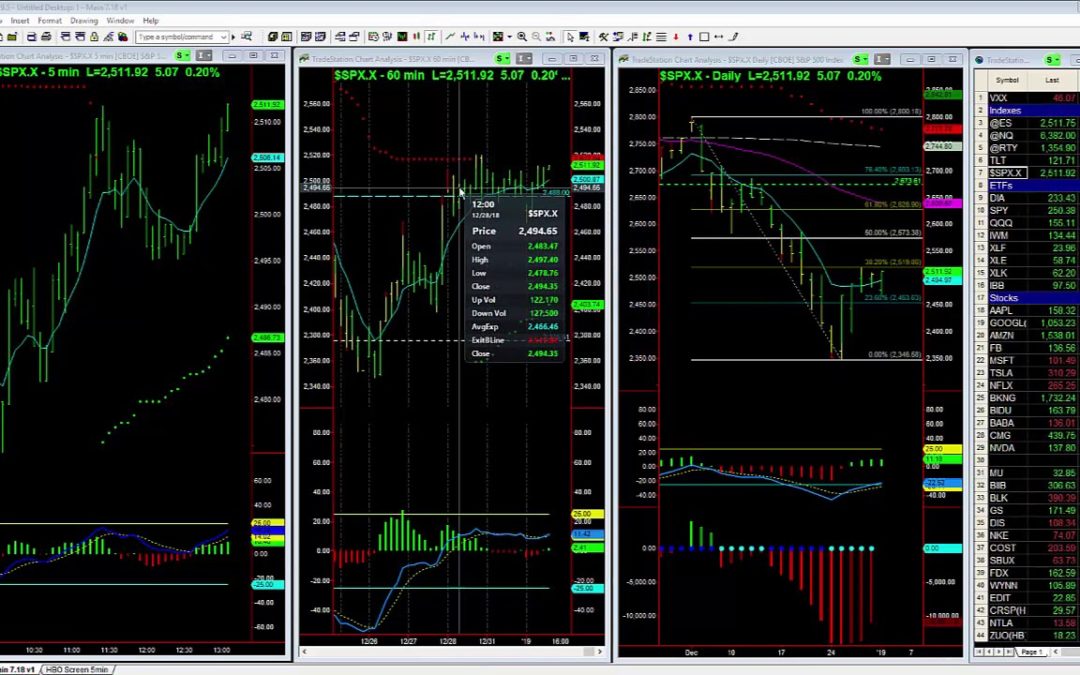
Task: Click the Quick Quote magnifier icon beside symbol box
Action: (x=247, y=37)
